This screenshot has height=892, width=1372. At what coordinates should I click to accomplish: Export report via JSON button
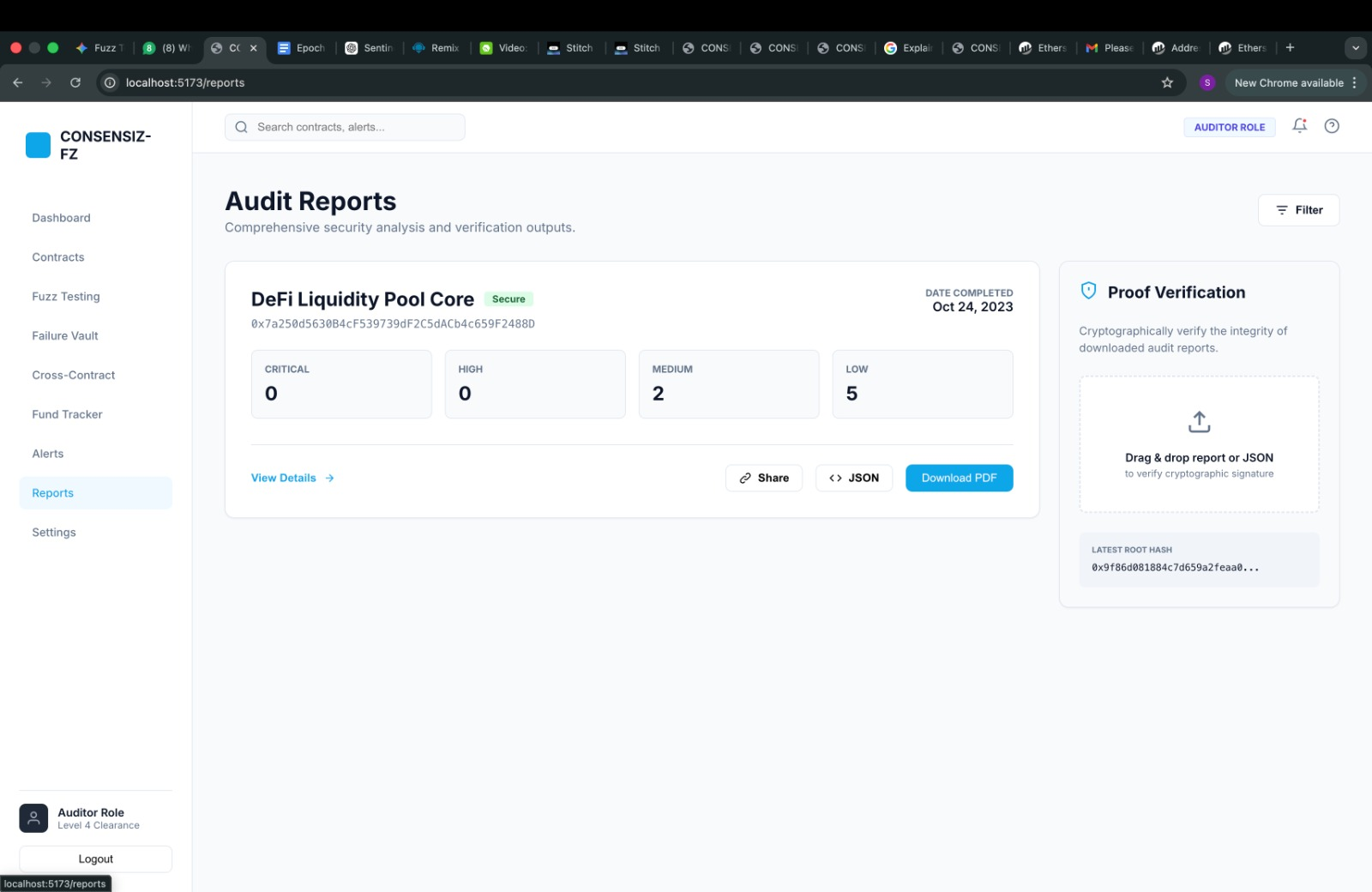(x=854, y=478)
